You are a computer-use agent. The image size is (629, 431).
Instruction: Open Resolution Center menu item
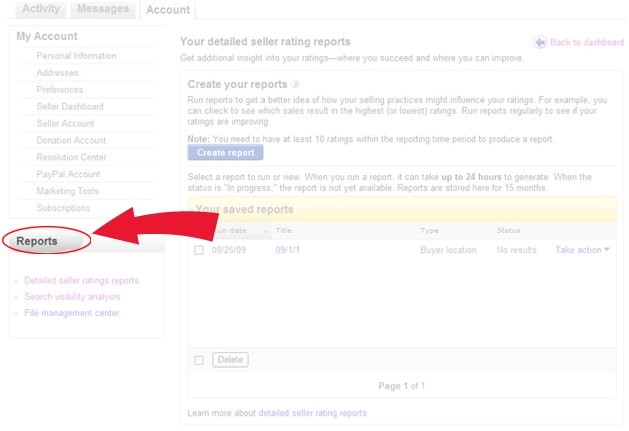[x=71, y=157]
